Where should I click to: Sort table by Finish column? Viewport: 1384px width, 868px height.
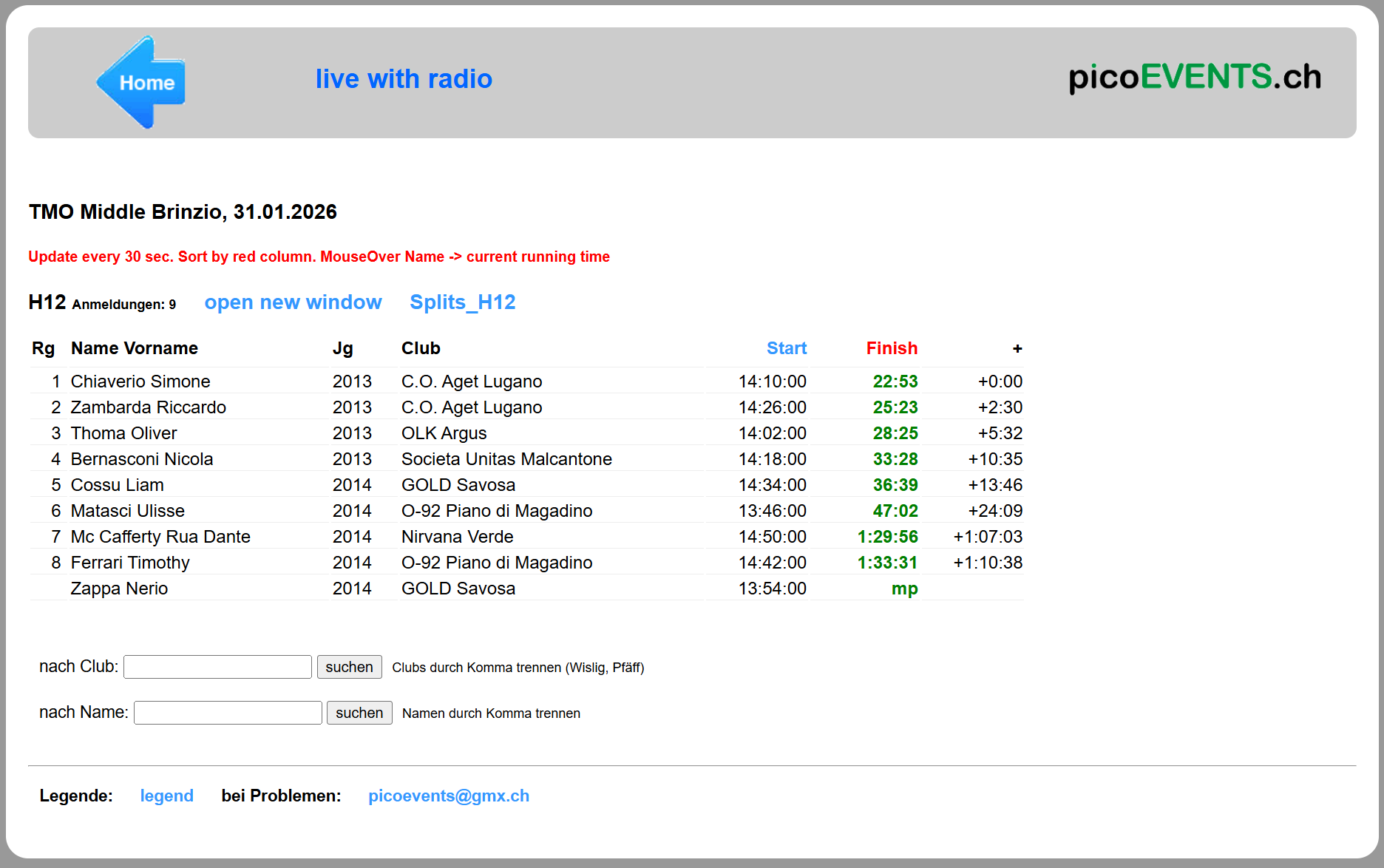(x=891, y=348)
